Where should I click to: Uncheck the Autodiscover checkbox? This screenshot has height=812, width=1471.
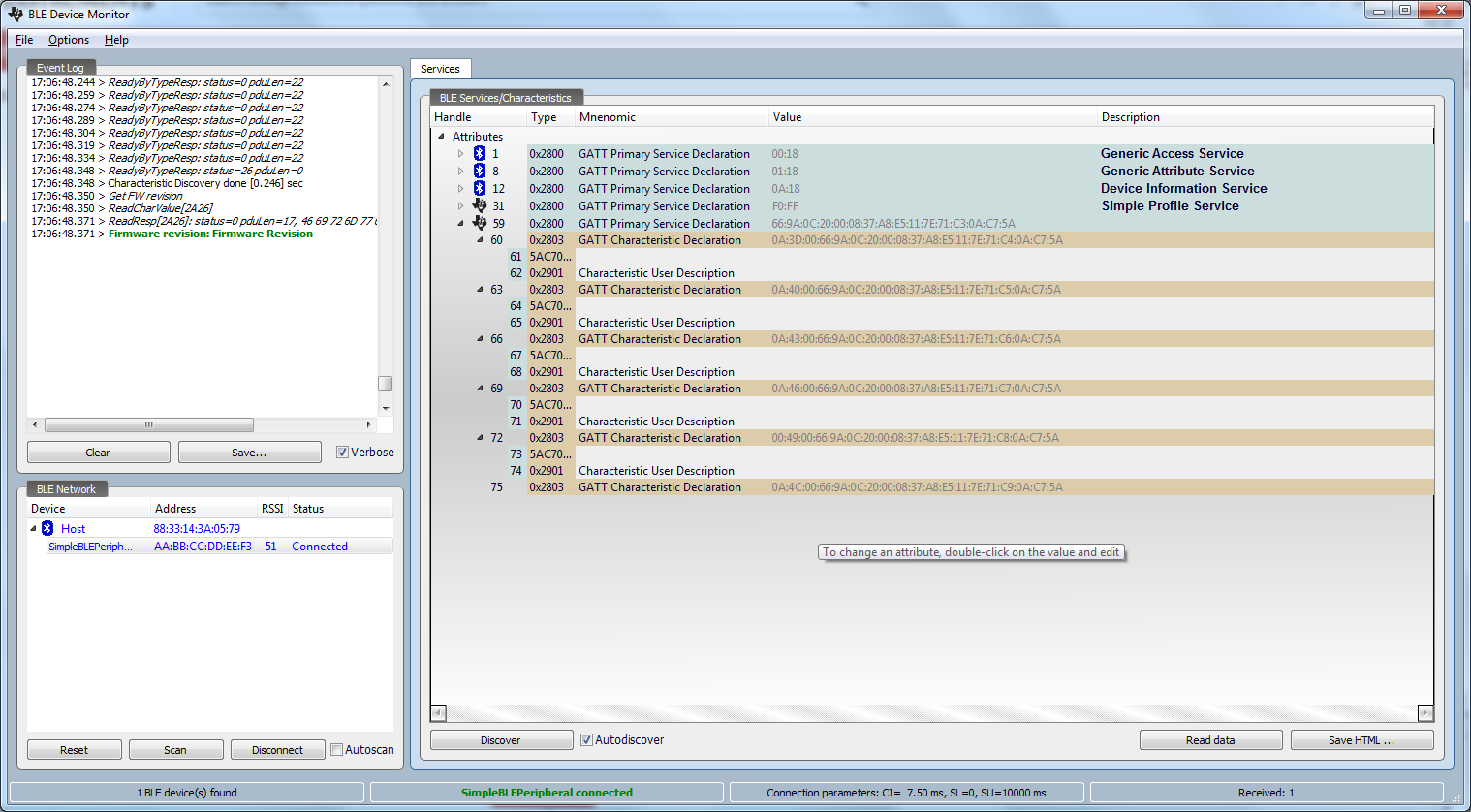(586, 740)
